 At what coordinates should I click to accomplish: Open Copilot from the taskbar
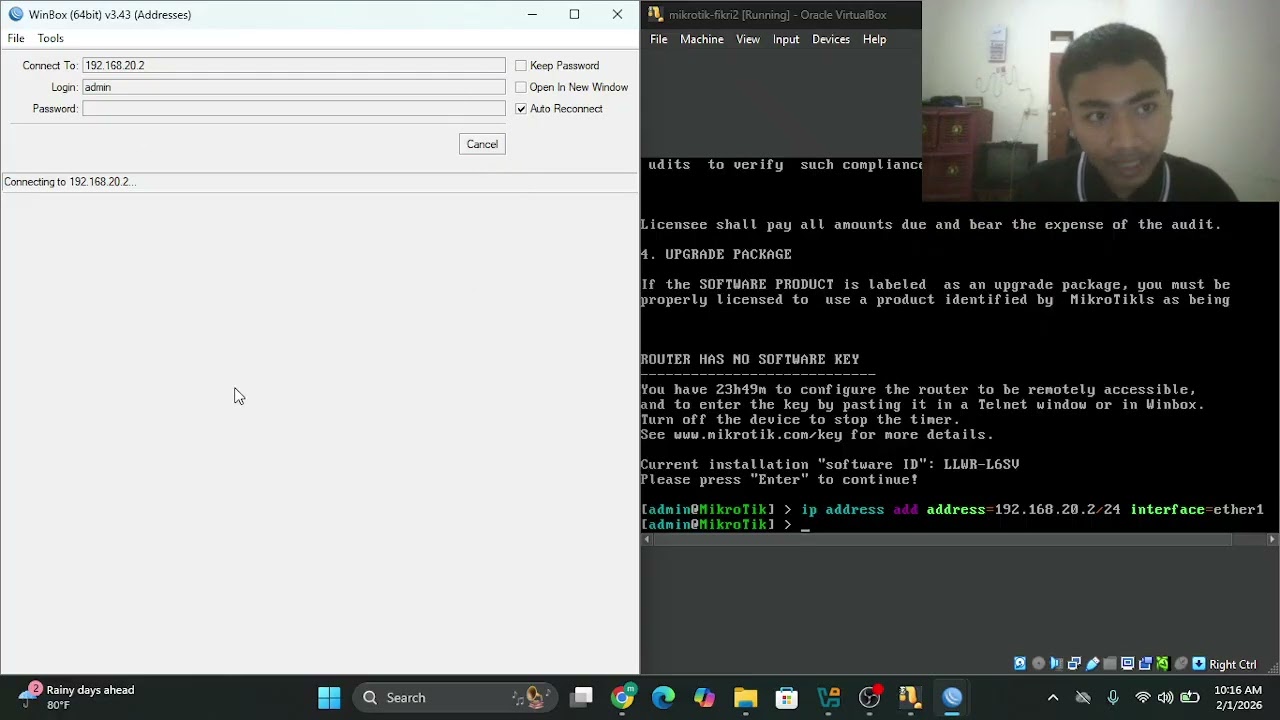pos(704,697)
